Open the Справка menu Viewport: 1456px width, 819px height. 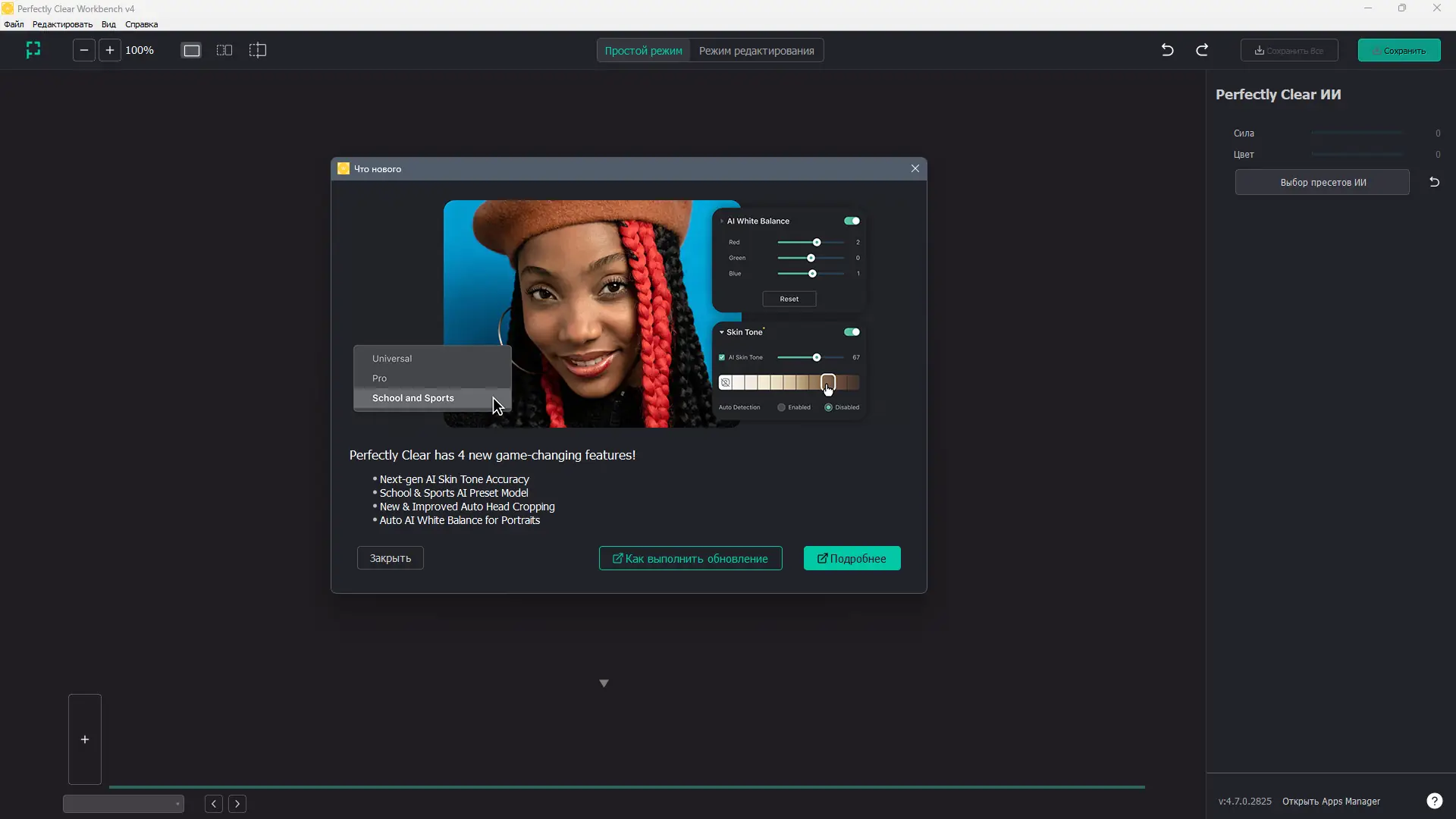(x=141, y=24)
